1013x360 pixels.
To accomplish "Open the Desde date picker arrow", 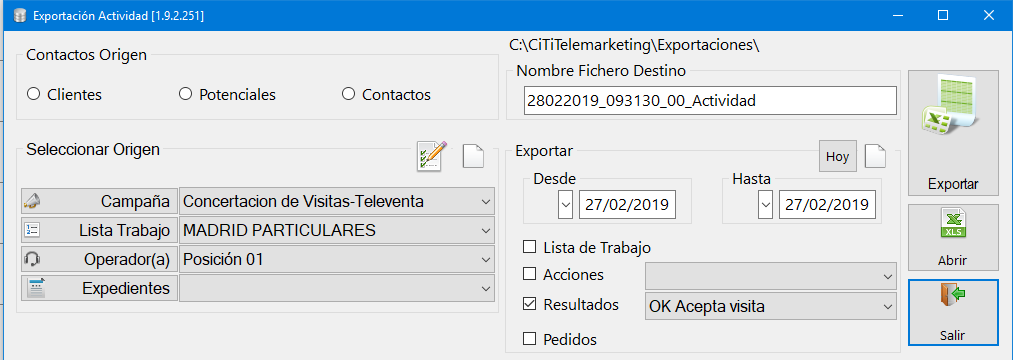I will click(565, 206).
